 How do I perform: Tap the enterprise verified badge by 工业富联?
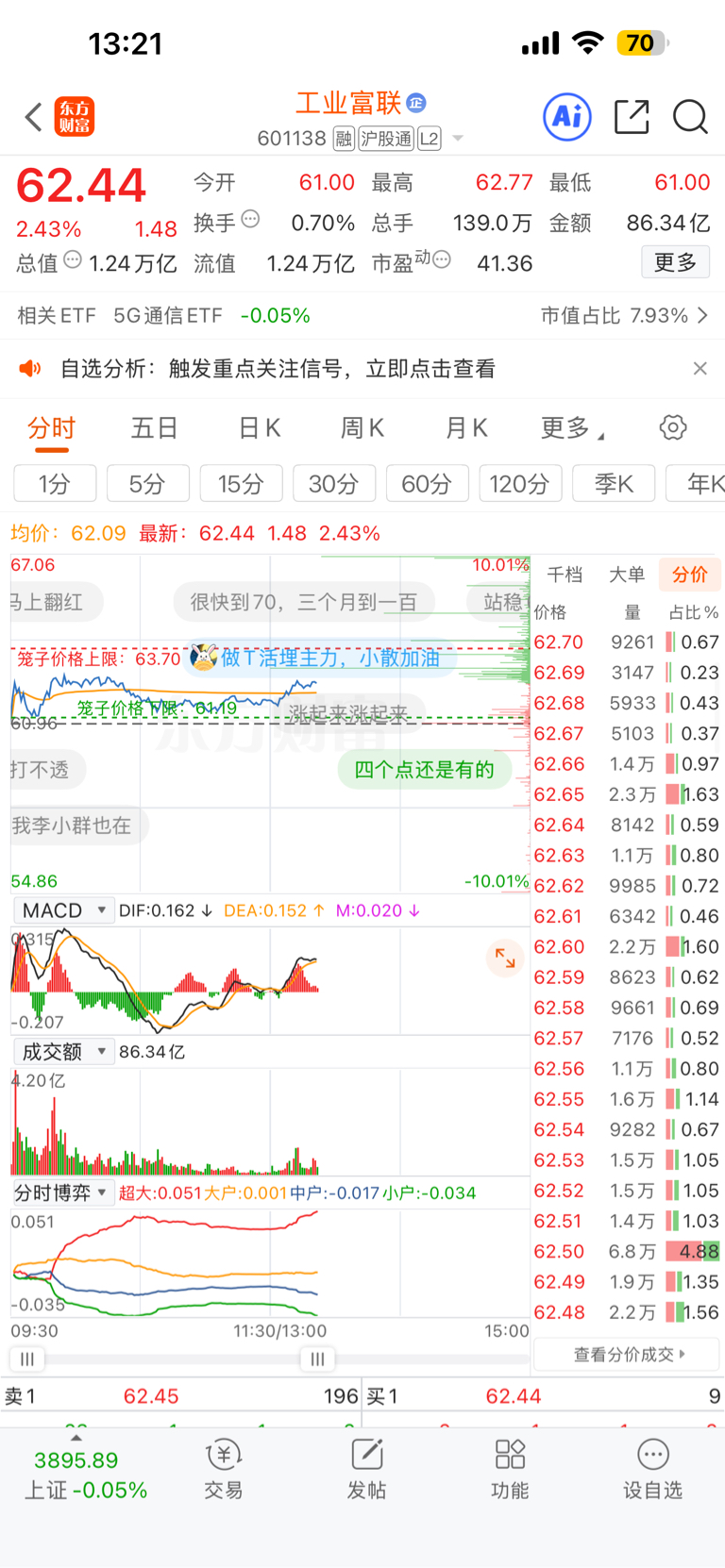click(416, 103)
